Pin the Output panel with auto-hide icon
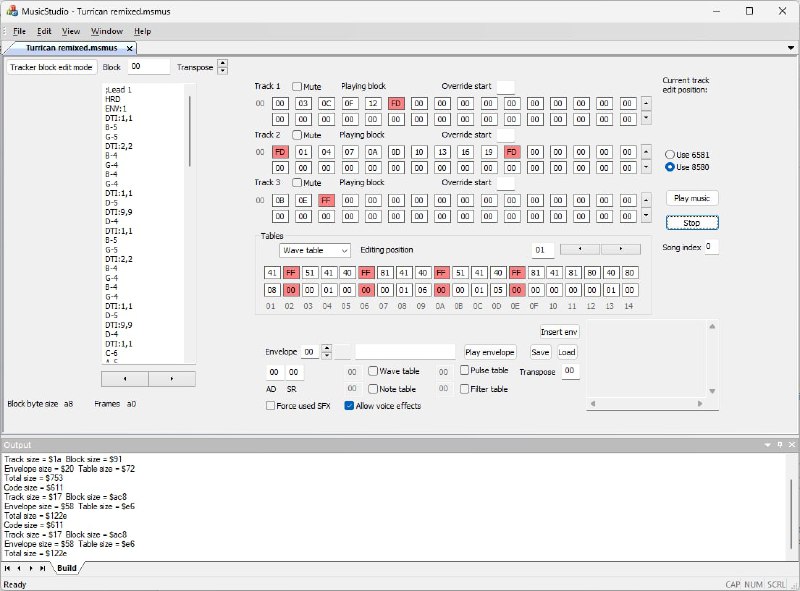Screen dimensions: 800x591 coord(778,444)
